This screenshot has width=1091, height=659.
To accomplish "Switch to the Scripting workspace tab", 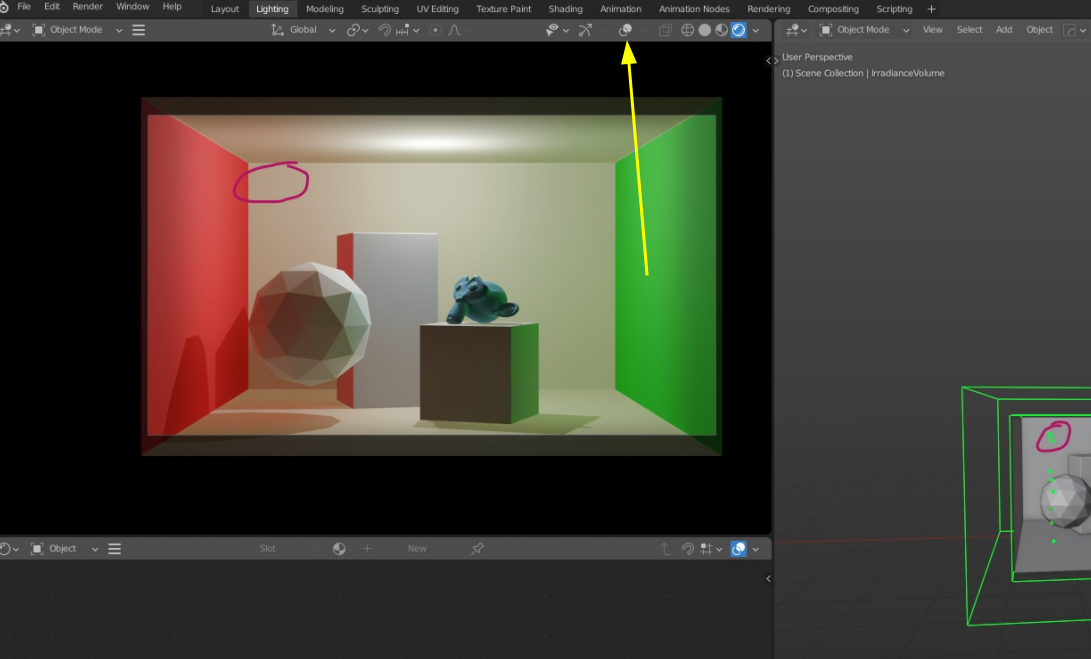I will pos(894,9).
